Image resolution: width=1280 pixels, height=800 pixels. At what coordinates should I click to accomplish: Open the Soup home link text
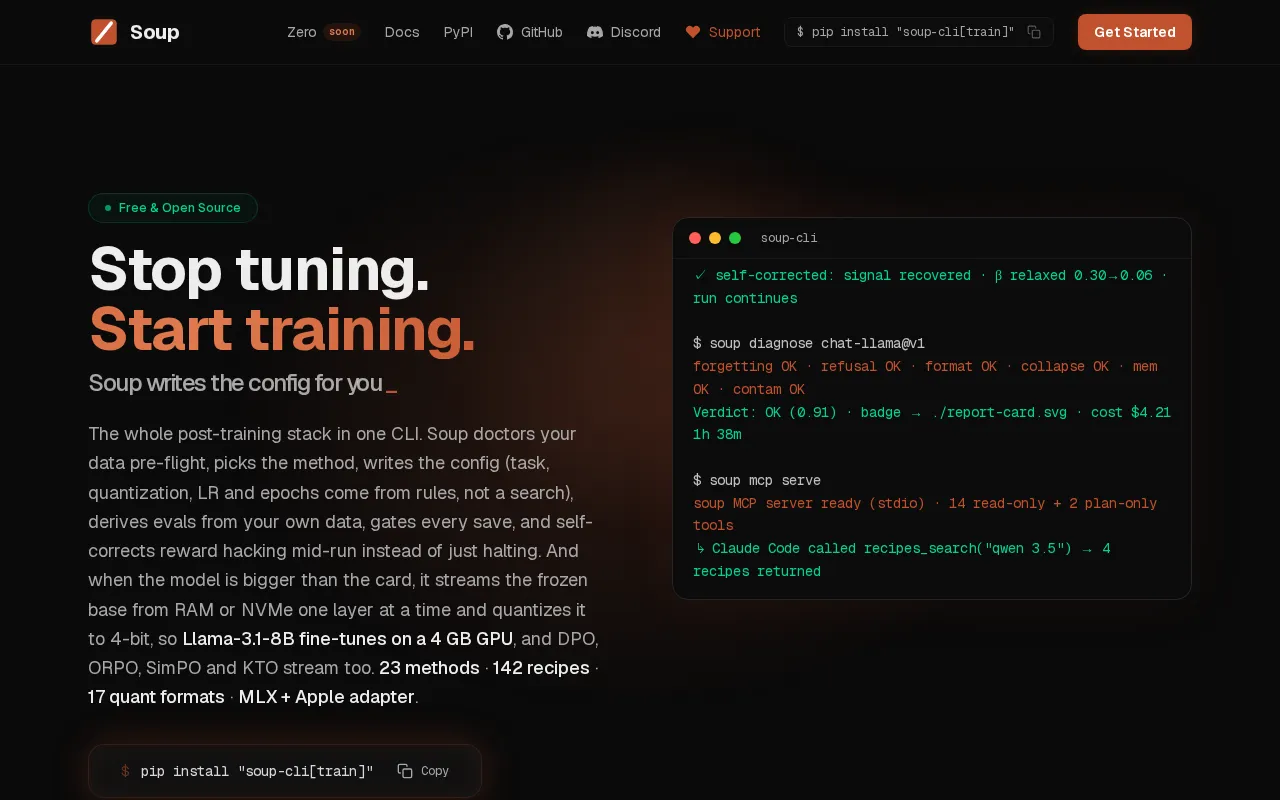pos(154,32)
